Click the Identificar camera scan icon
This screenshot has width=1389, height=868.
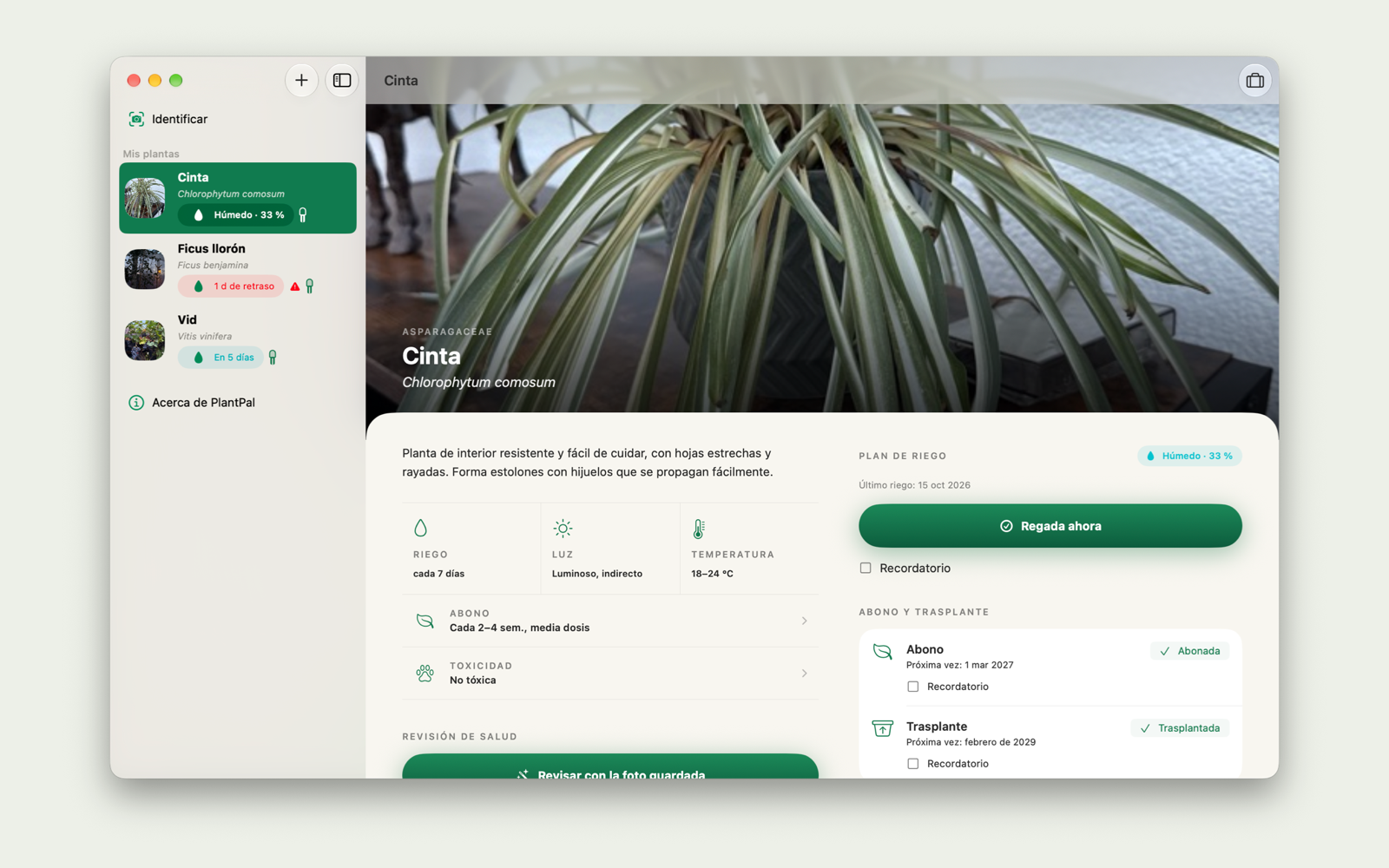[x=136, y=119]
